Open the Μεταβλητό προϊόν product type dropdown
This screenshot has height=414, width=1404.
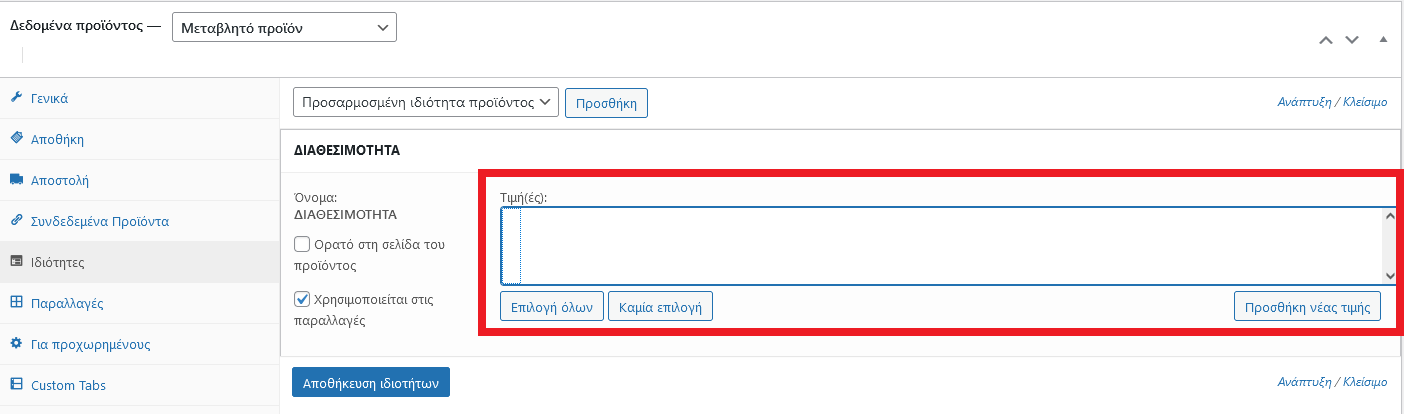pyautogui.click(x=285, y=28)
